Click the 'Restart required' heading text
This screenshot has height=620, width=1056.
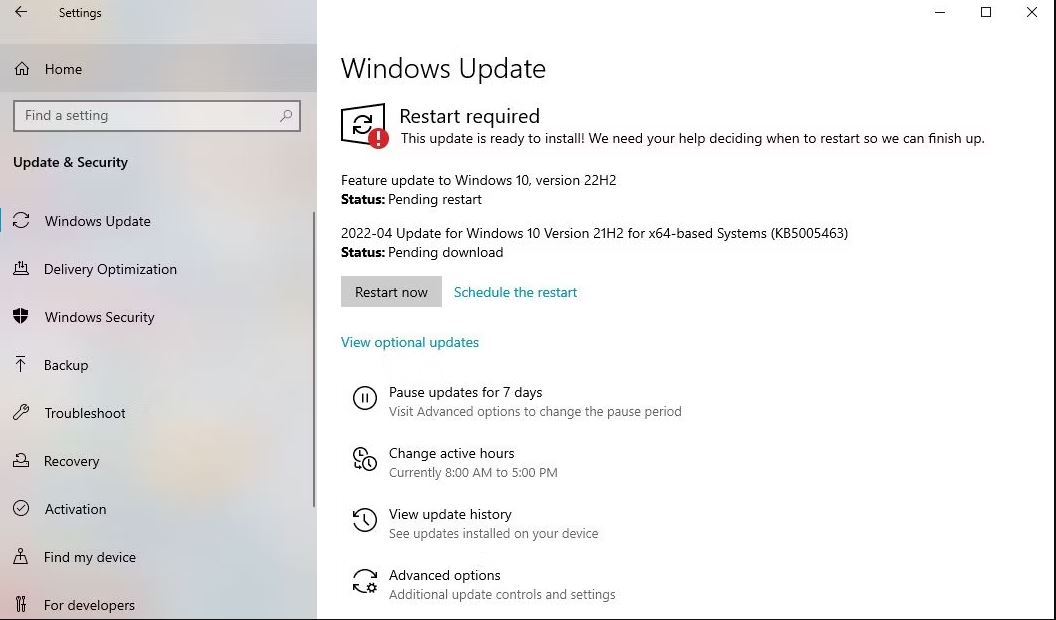469,116
